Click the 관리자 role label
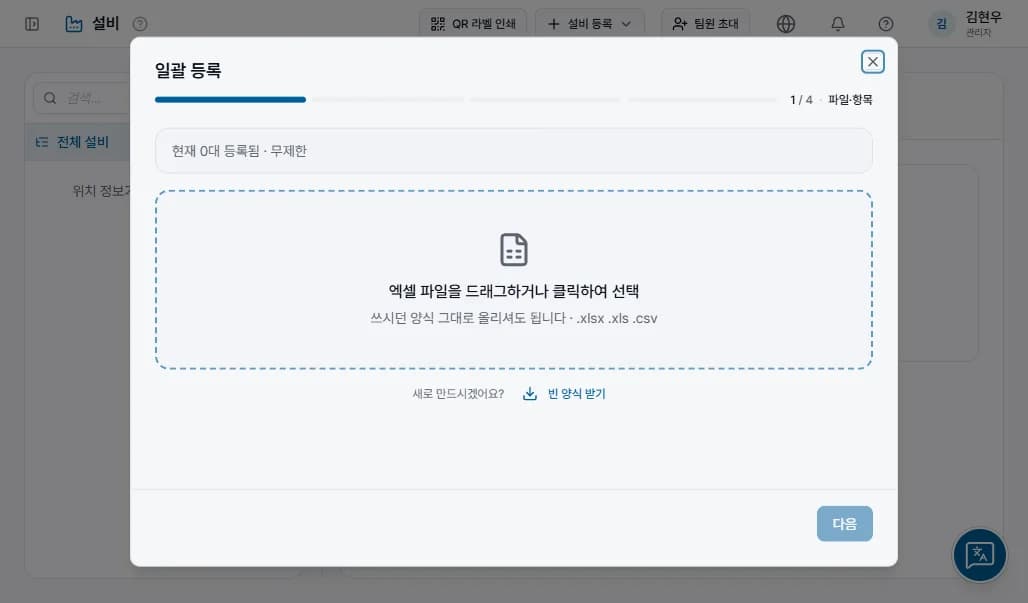The image size is (1028, 603). point(978,33)
